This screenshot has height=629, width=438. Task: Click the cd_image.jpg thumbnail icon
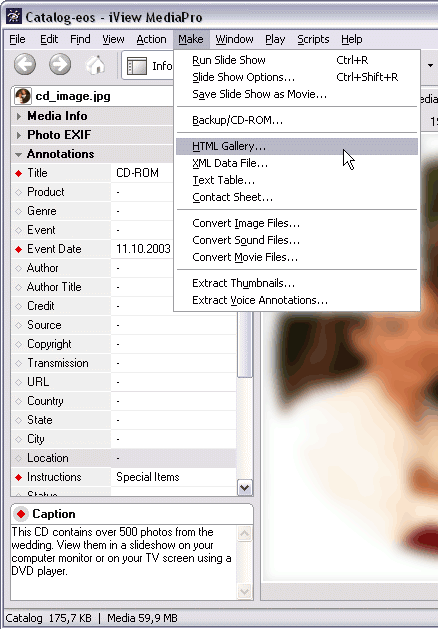click(22, 96)
